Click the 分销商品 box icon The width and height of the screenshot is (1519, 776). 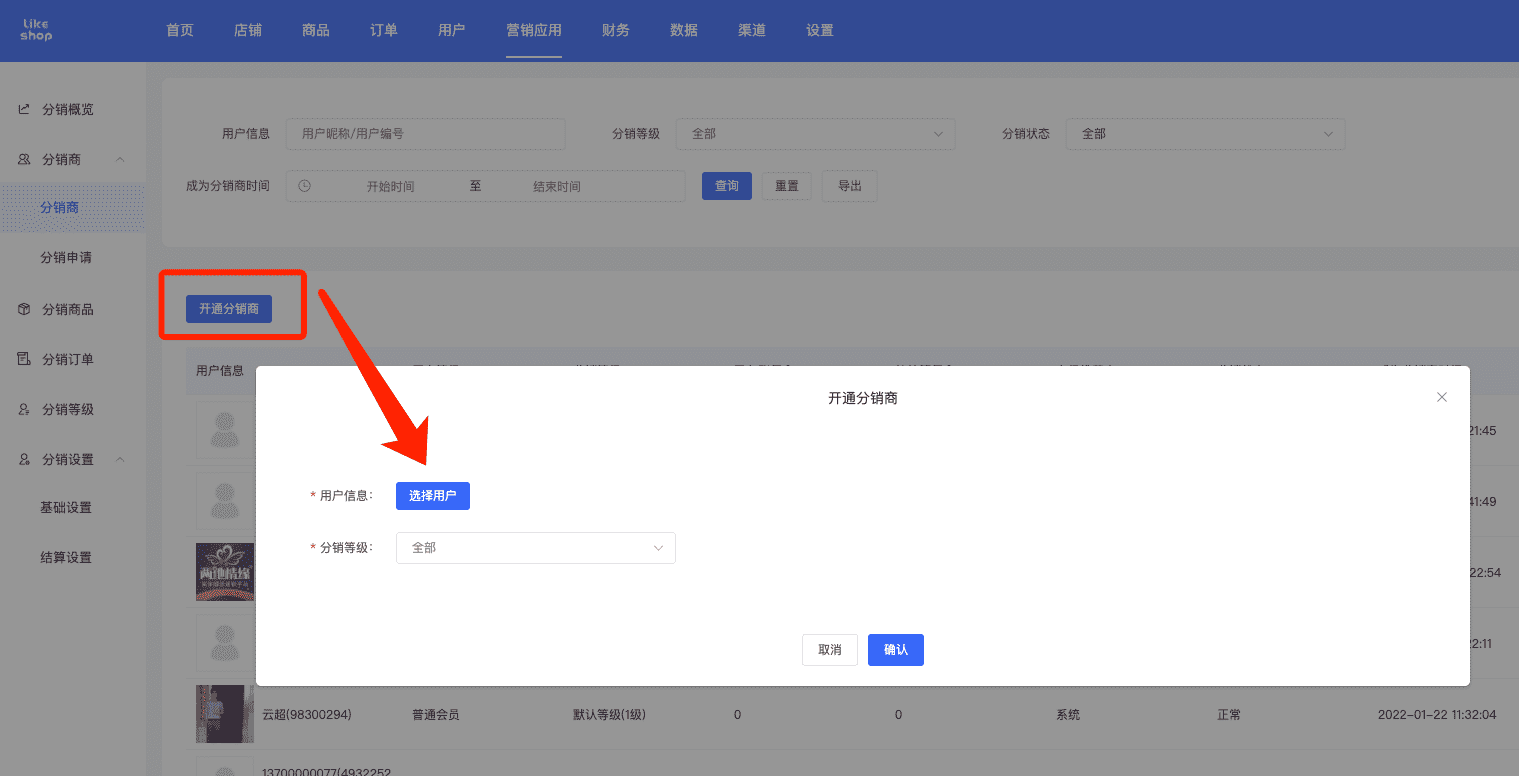coord(24,309)
